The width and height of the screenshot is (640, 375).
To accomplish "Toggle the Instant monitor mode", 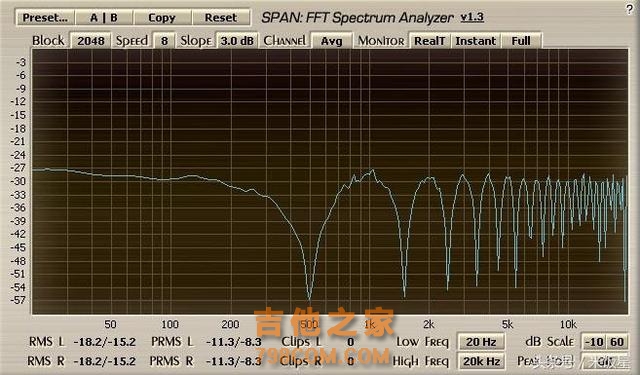I will tap(476, 41).
